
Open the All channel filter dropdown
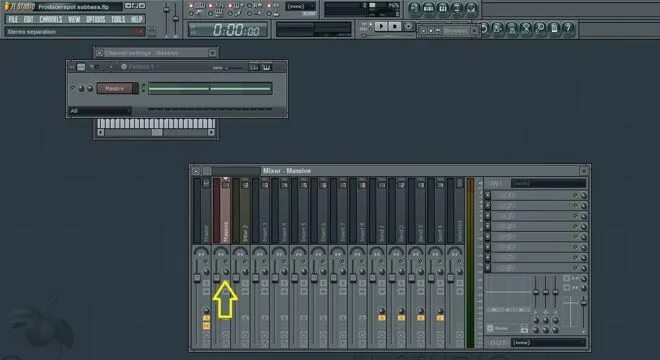(100, 111)
